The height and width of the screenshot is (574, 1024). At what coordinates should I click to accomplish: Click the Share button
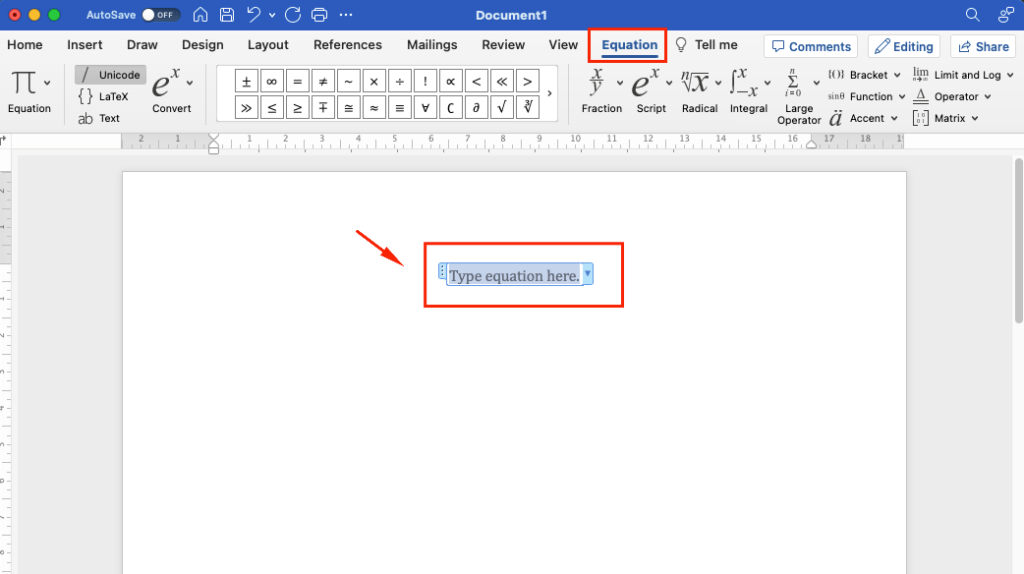click(x=982, y=46)
